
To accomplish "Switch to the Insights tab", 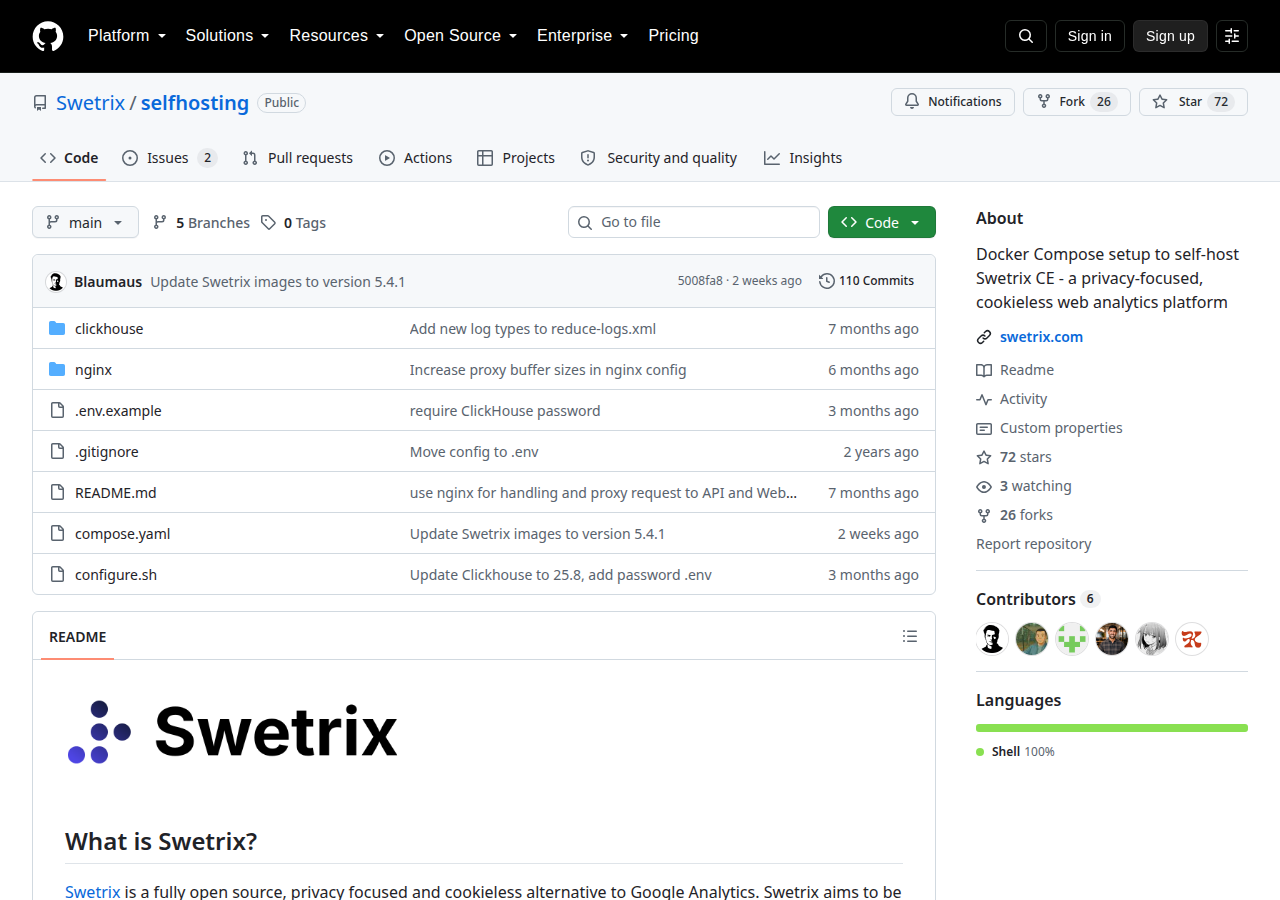I will coord(803,158).
